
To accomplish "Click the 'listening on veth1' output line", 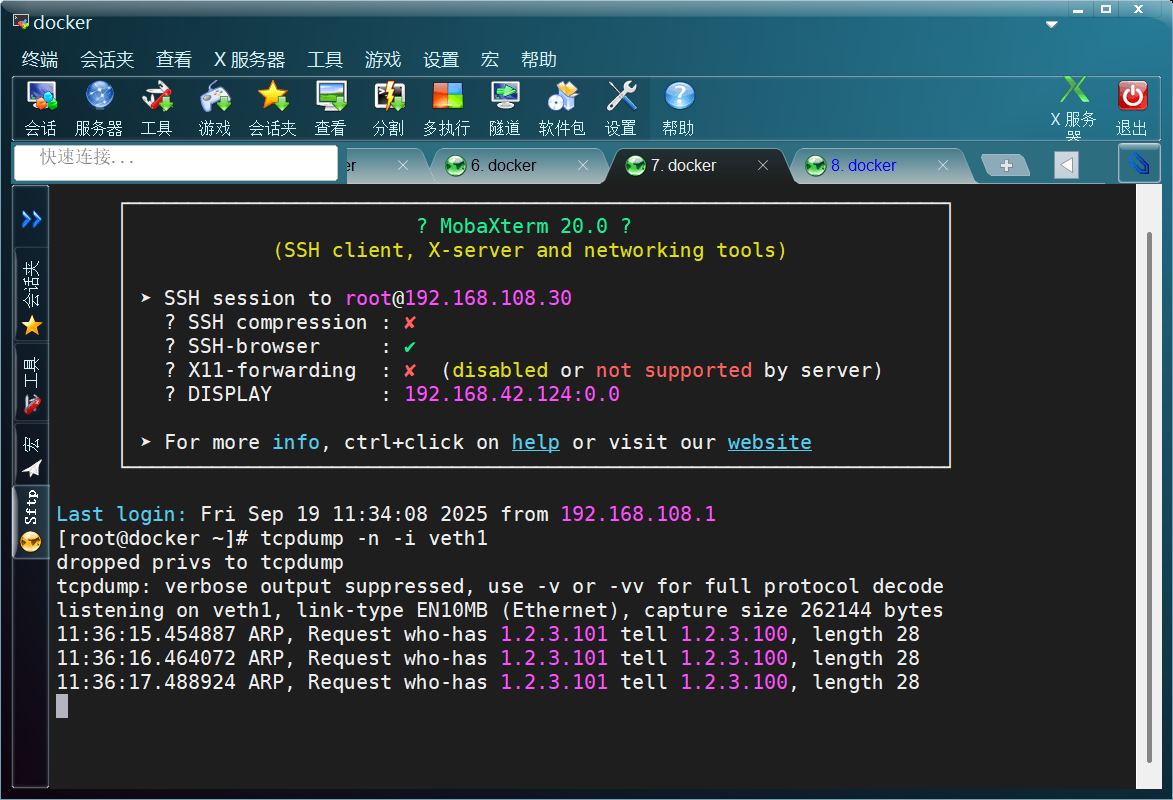I will (500, 610).
